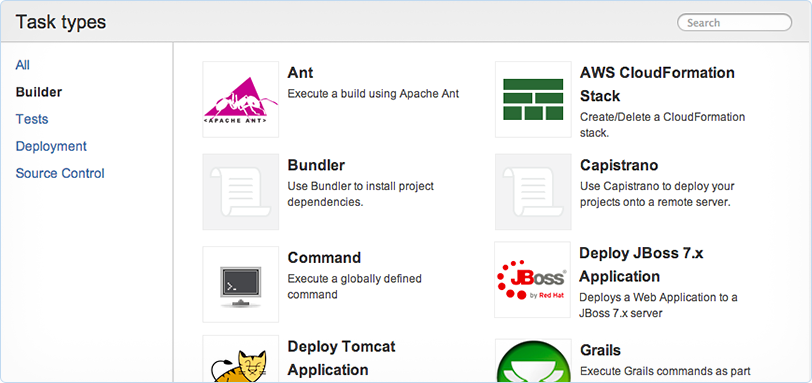This screenshot has width=812, height=383.
Task: Click the Apache Ant logo icon
Action: 241,99
